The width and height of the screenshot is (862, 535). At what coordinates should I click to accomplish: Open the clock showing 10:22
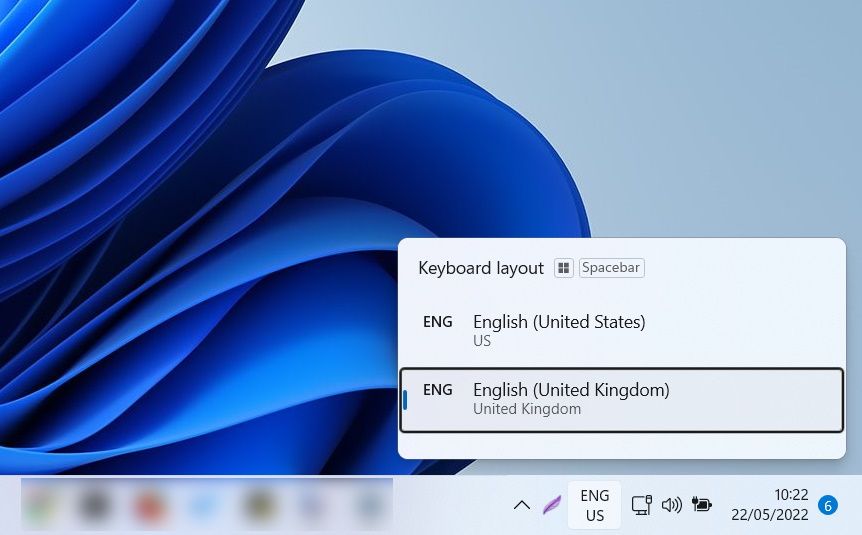tap(791, 495)
